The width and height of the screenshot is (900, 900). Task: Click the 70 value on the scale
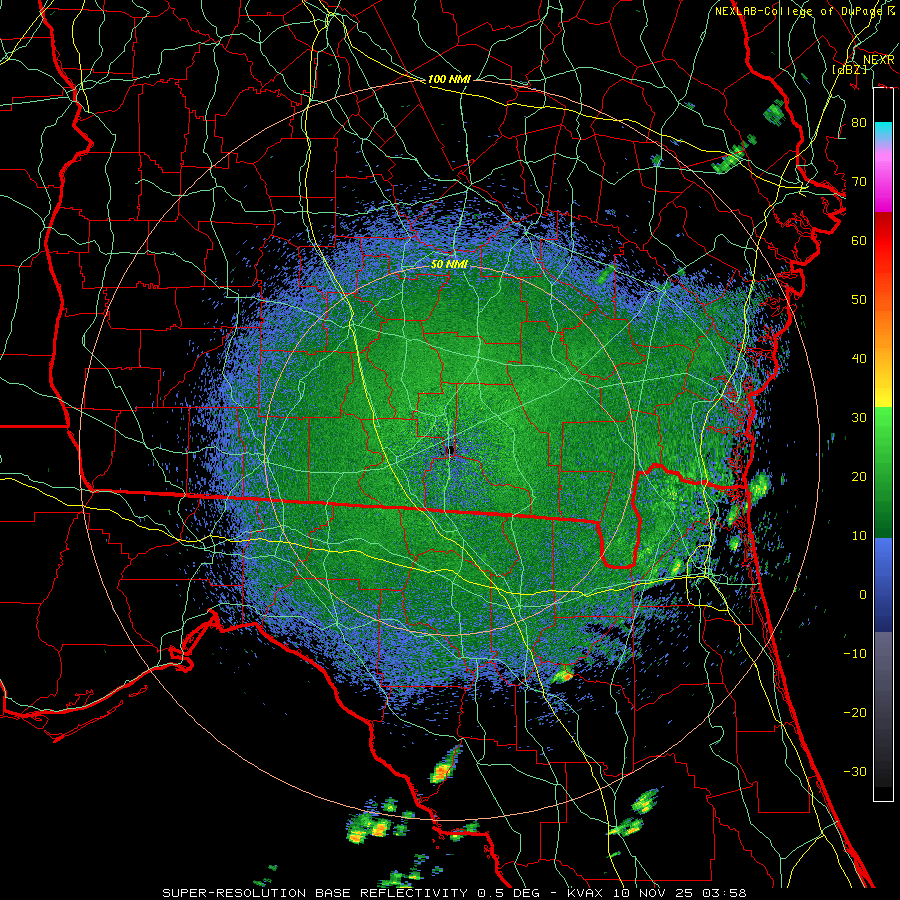pyautogui.click(x=859, y=181)
